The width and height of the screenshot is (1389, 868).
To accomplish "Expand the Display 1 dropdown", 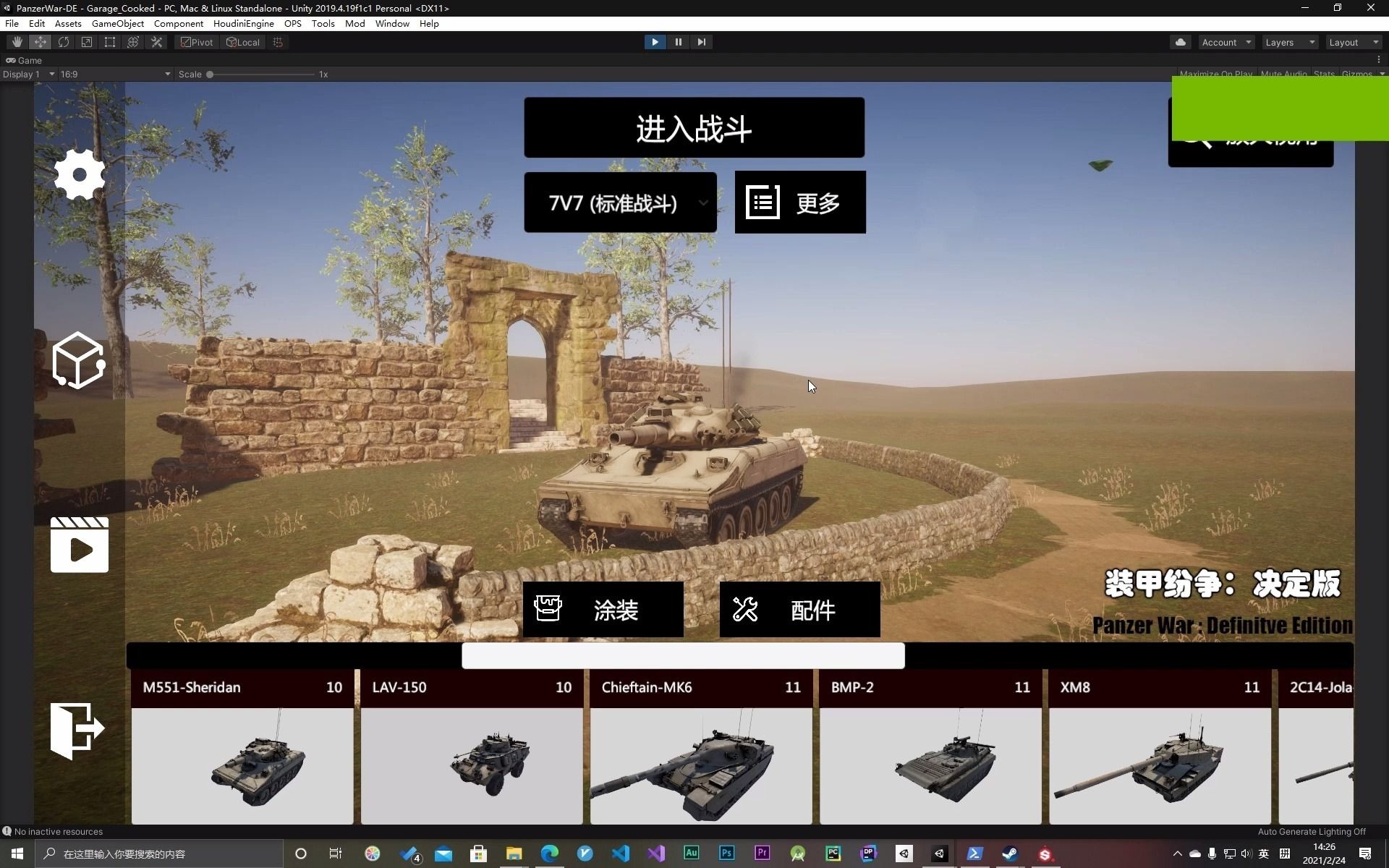I will [29, 74].
